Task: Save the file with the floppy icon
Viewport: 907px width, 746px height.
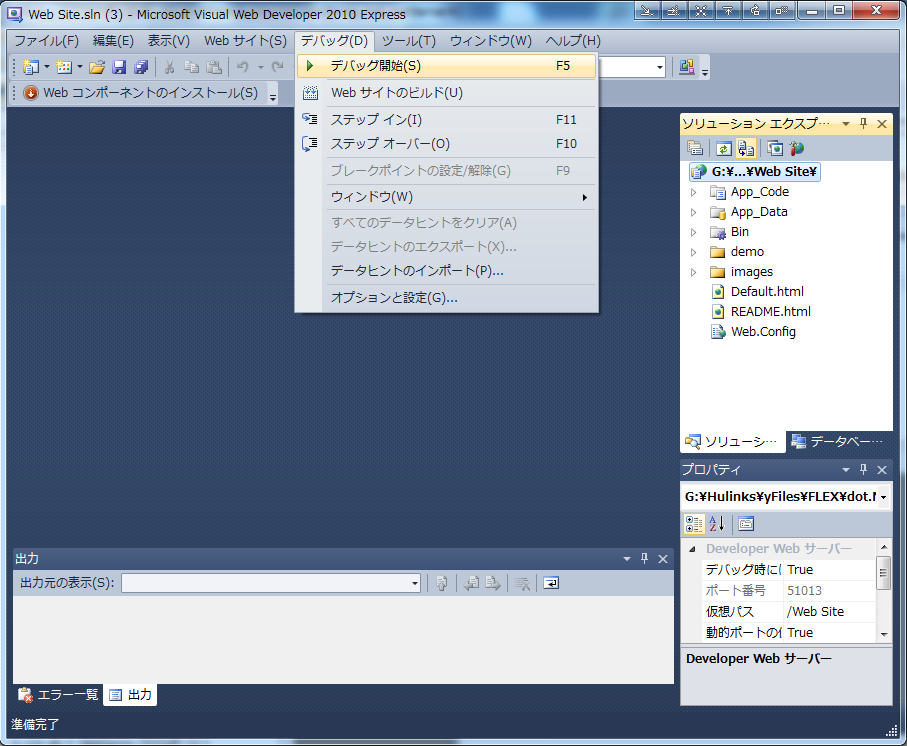Action: (x=119, y=67)
